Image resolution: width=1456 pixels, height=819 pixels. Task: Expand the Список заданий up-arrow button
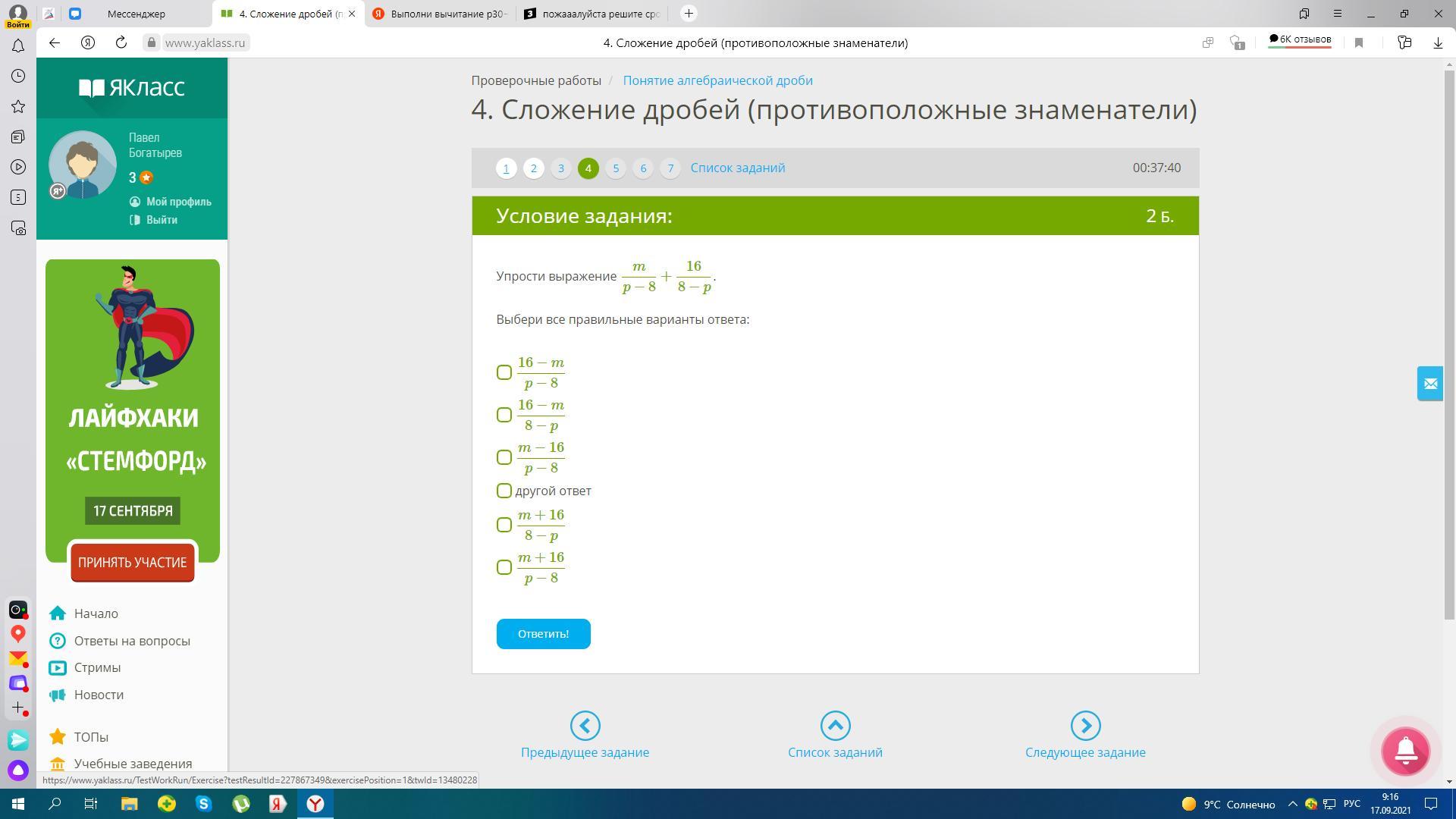(835, 726)
